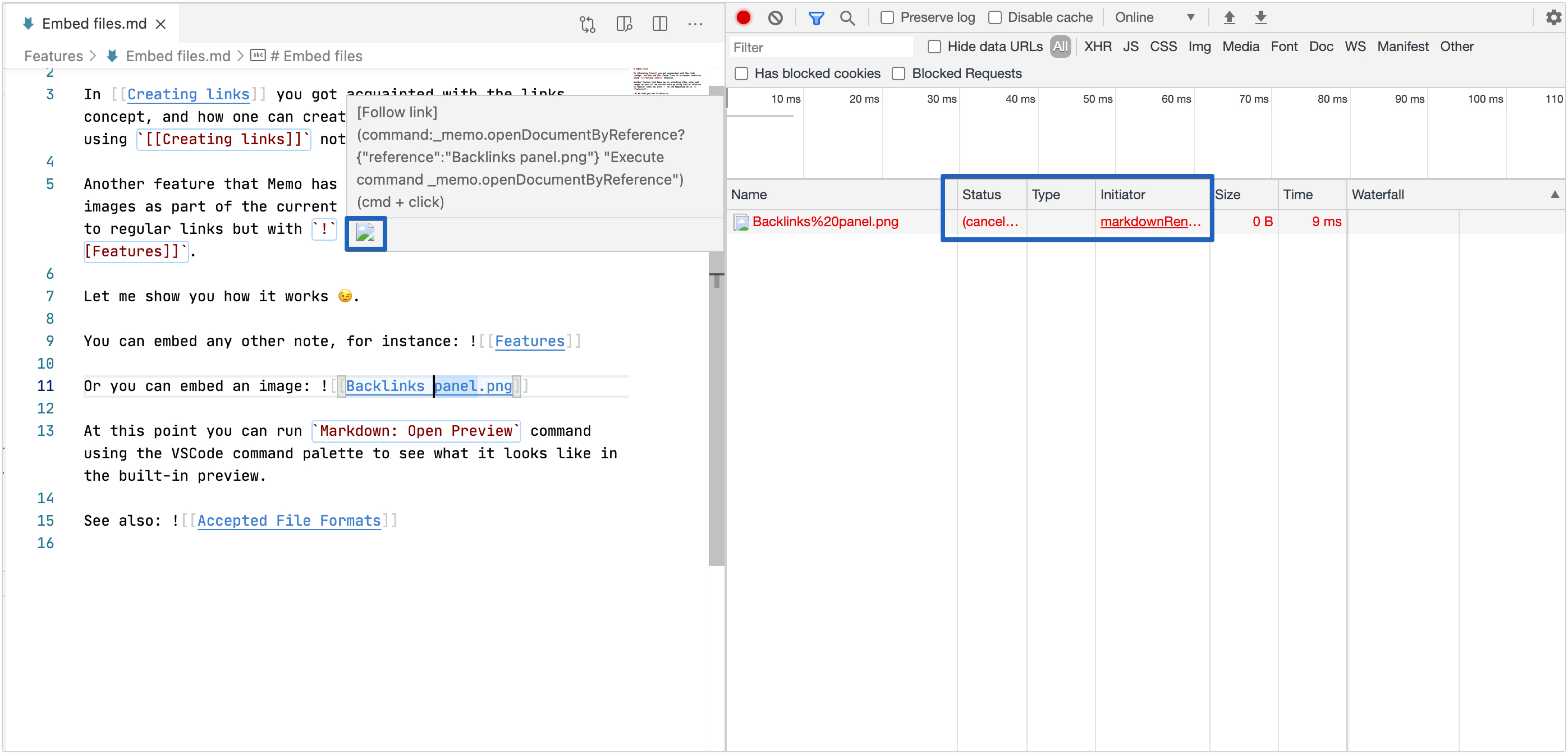This screenshot has width=1568, height=754.
Task: Click the broken image icon in hover popup
Action: coord(365,233)
